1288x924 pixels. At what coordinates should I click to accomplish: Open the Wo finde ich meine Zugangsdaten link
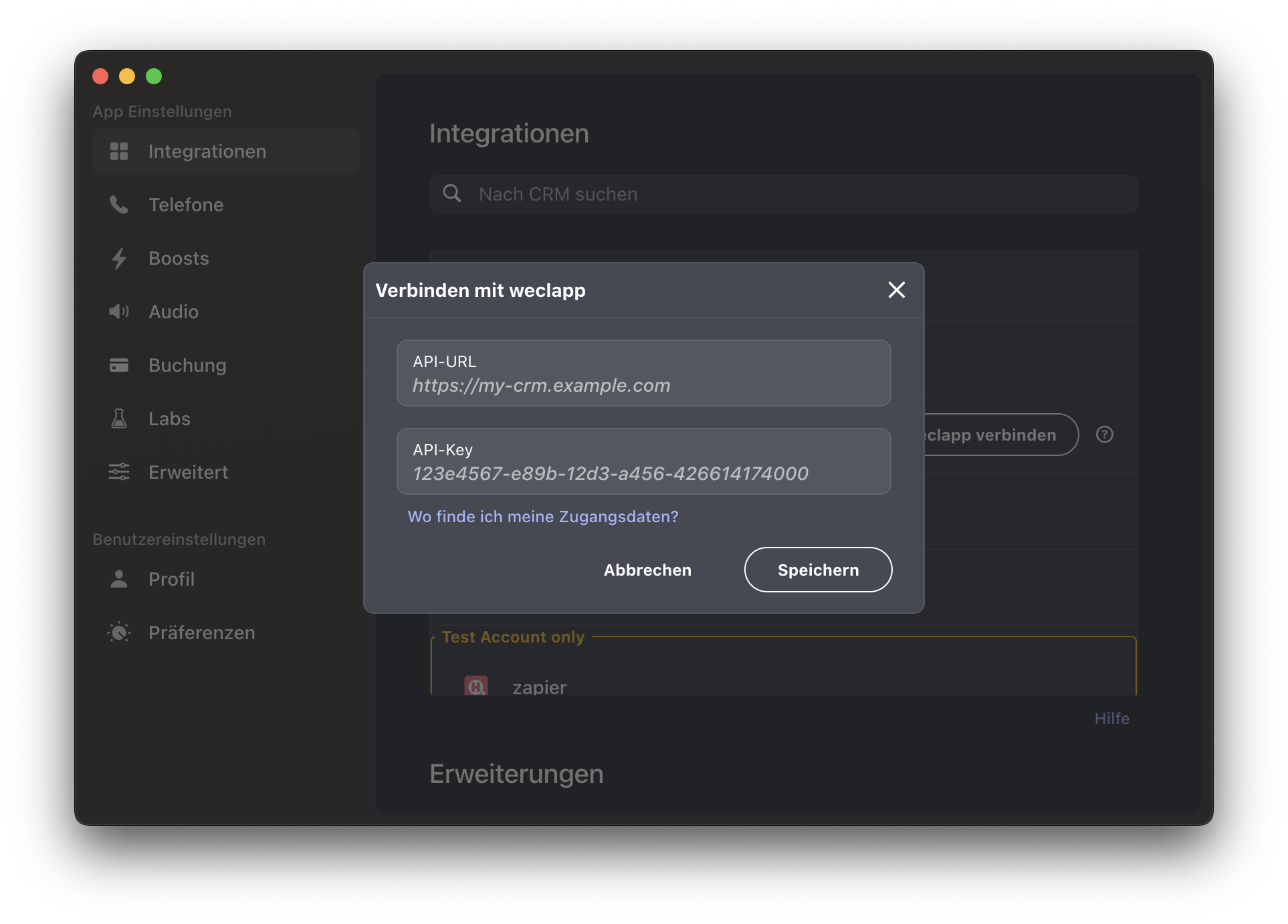click(x=543, y=517)
